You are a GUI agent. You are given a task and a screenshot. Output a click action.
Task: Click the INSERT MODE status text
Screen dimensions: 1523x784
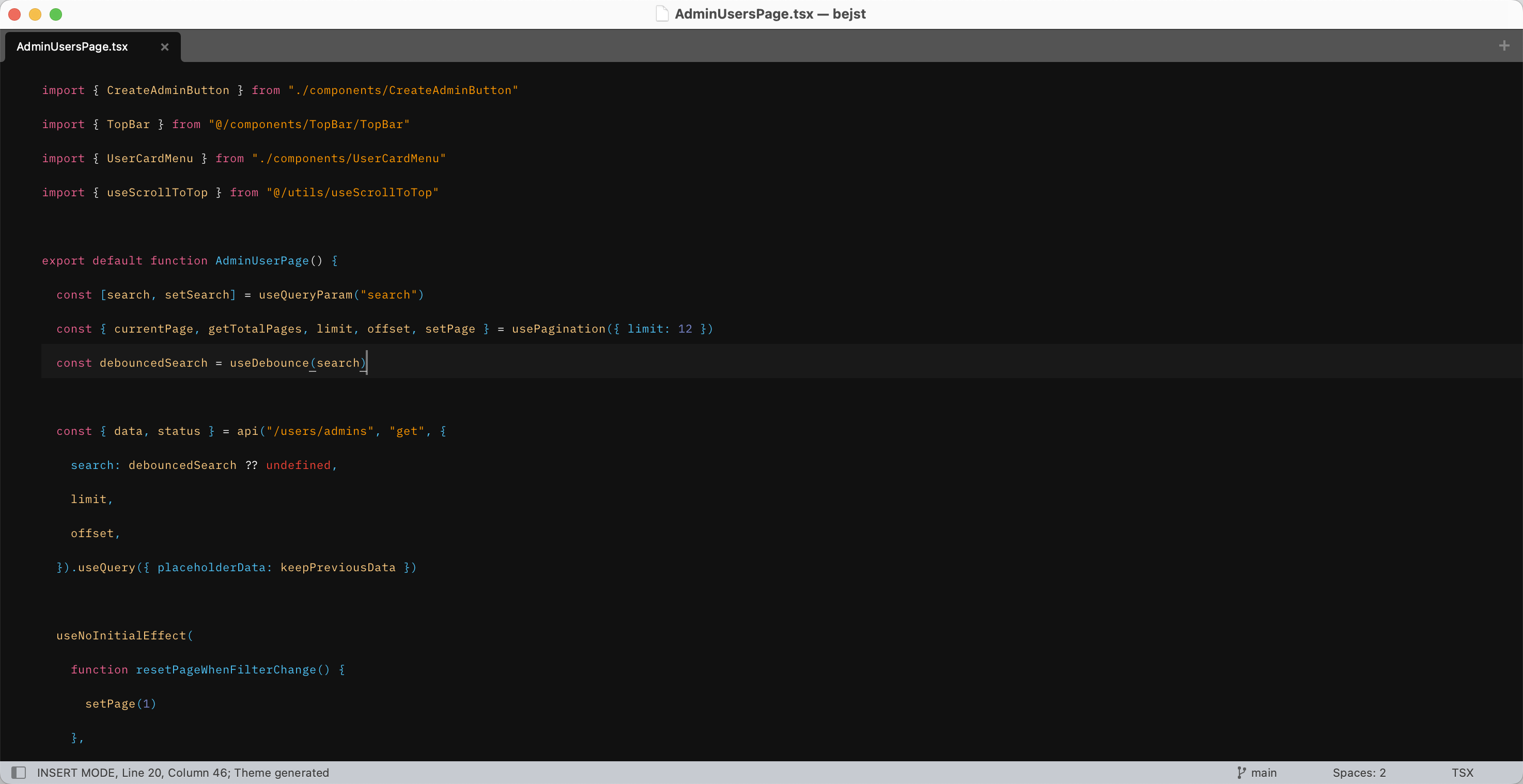coord(76,772)
